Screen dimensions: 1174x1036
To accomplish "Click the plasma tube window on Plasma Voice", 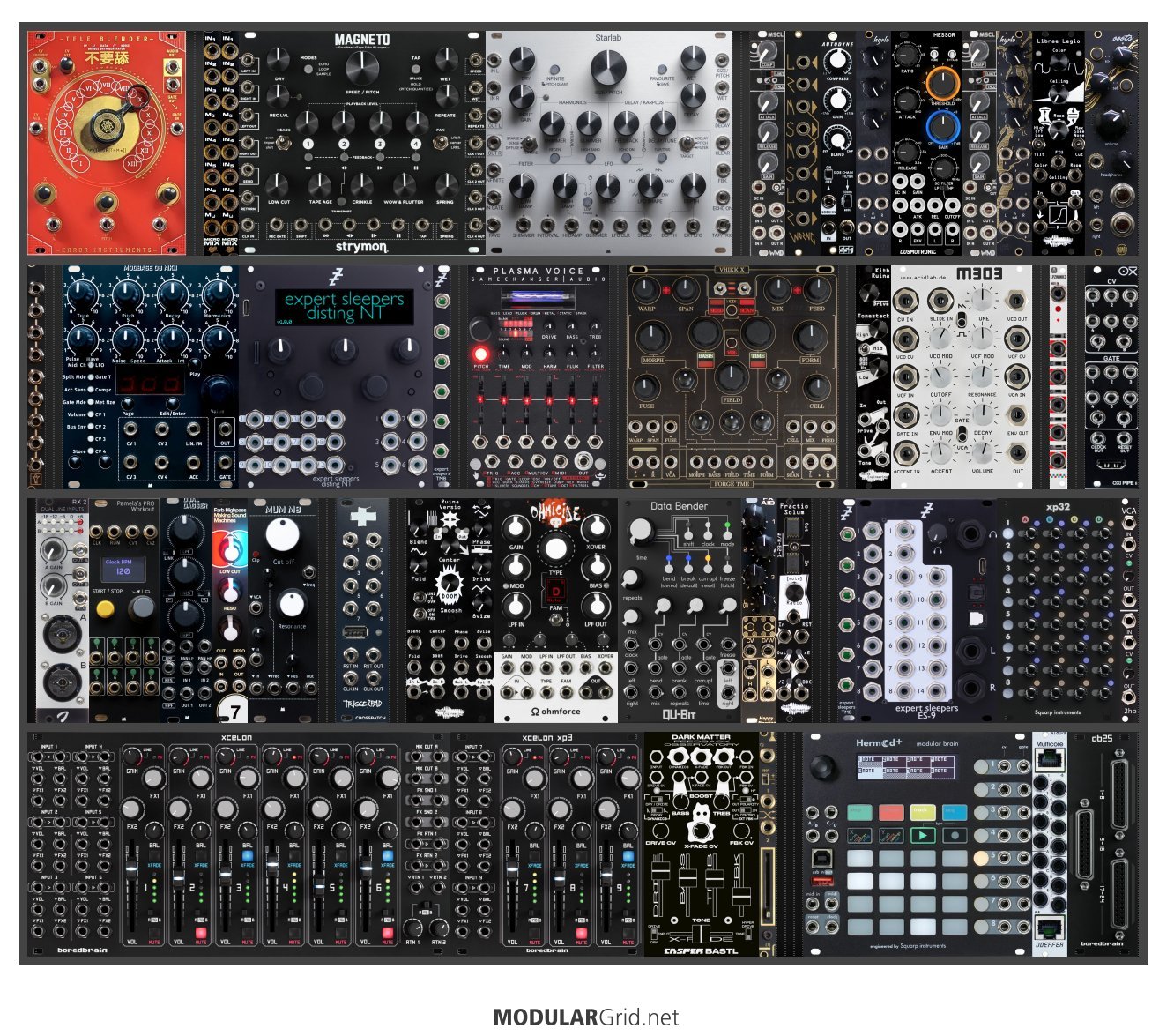I will click(x=539, y=300).
